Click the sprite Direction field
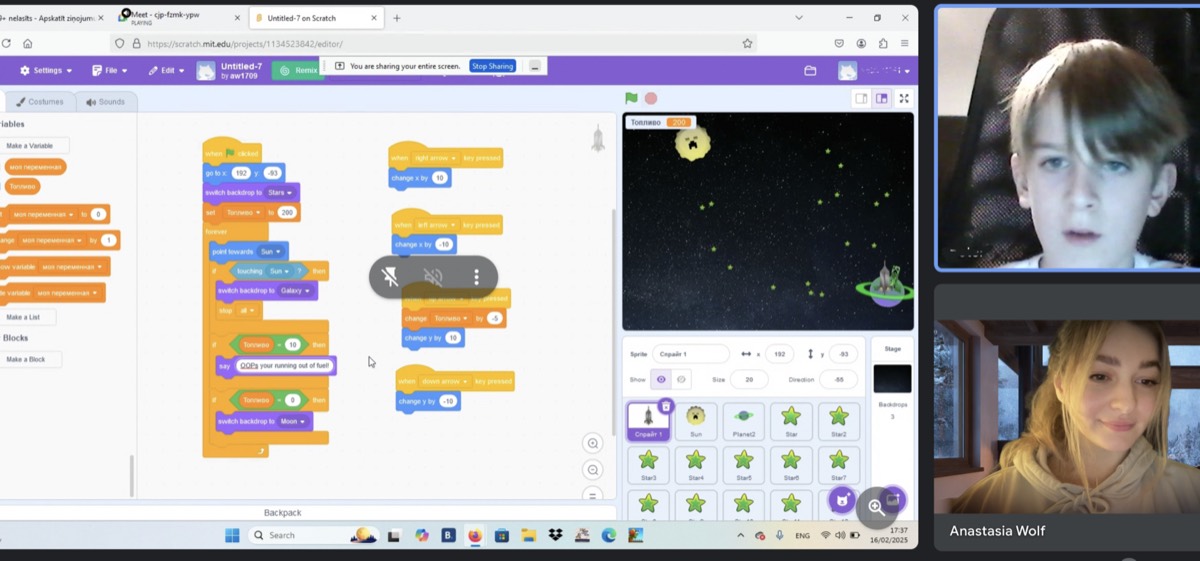This screenshot has width=1200, height=561. [x=839, y=380]
